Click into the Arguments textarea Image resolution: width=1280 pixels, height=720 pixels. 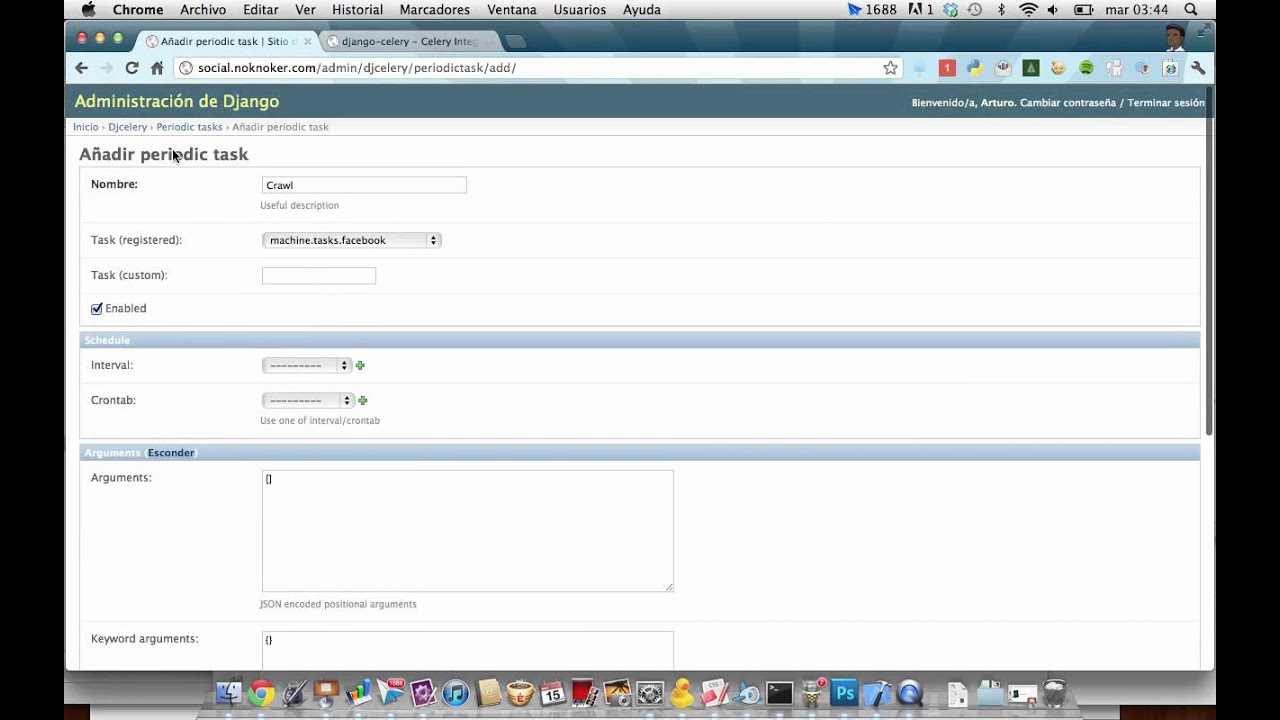click(467, 531)
